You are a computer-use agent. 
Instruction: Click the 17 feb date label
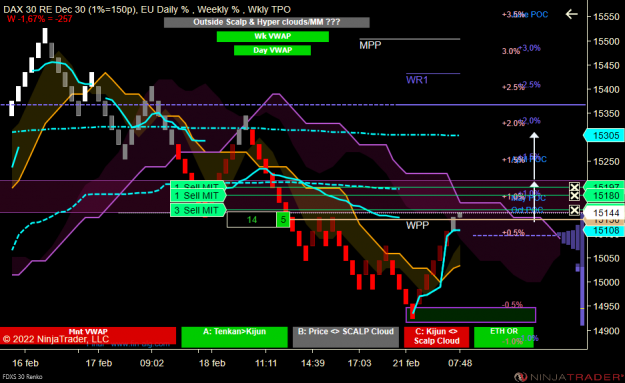tap(99, 363)
